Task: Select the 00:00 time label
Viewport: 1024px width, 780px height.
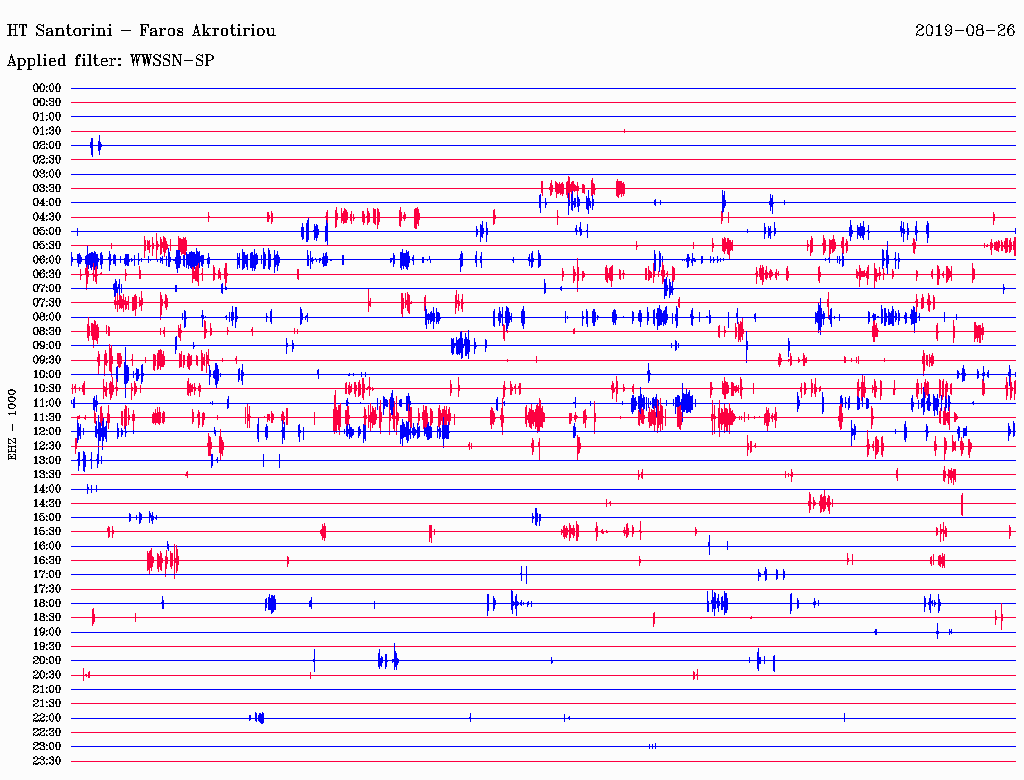Action: click(46, 88)
